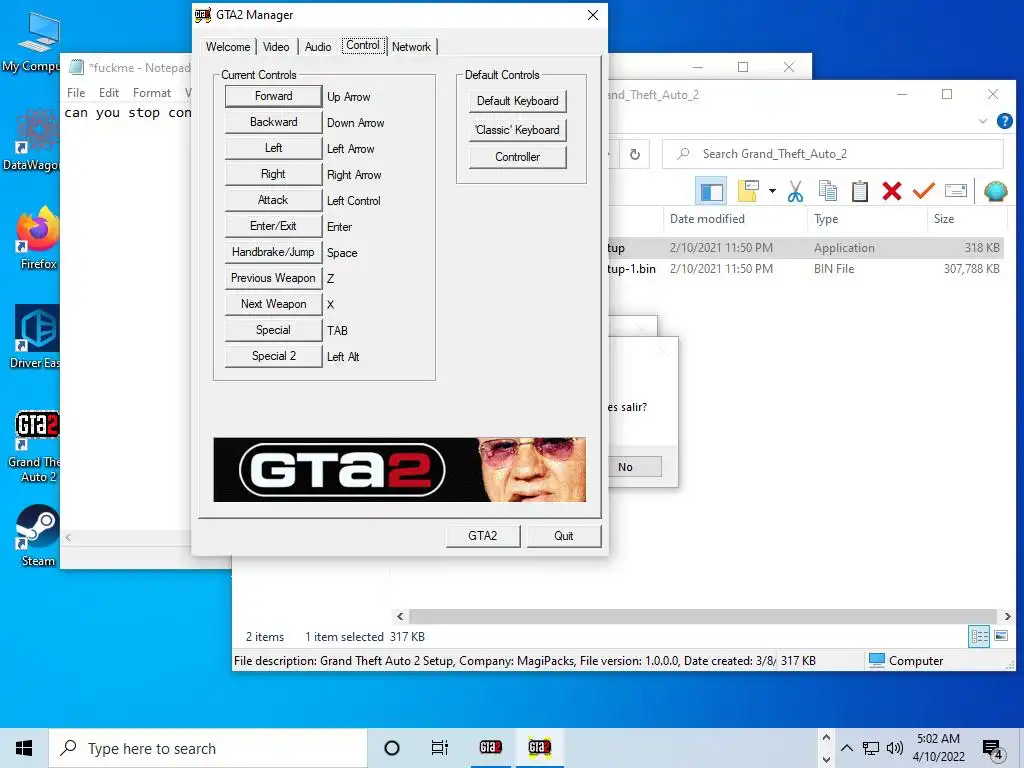Toggle the navigation pane icon in Explorer toolbar
The image size is (1024, 768).
[x=711, y=191]
